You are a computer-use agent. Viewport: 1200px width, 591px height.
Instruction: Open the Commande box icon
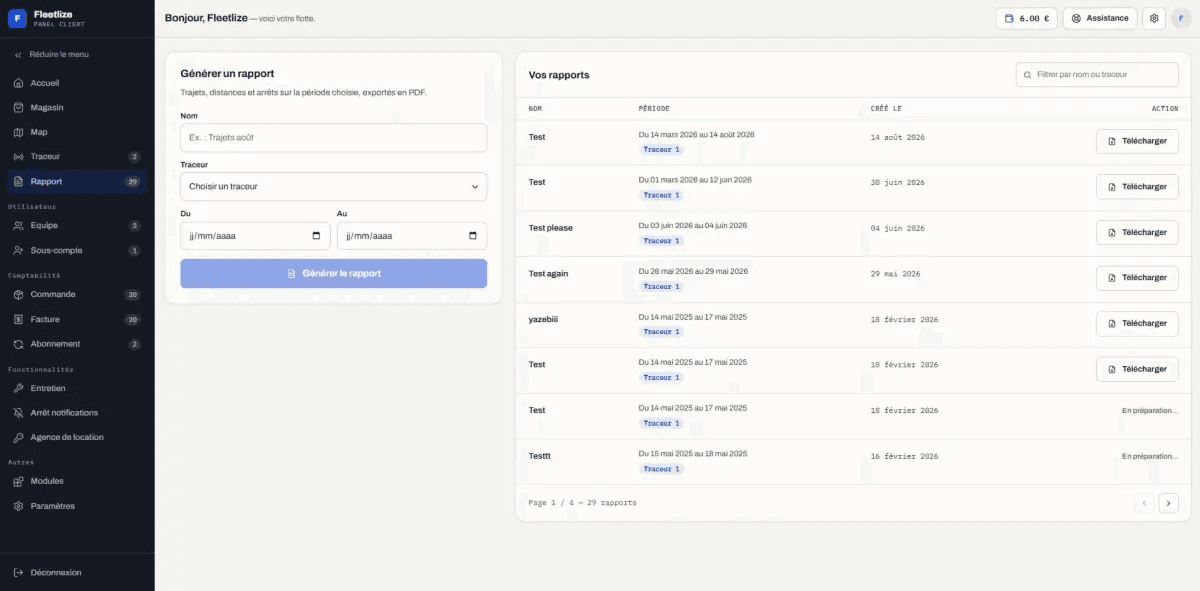click(18, 295)
